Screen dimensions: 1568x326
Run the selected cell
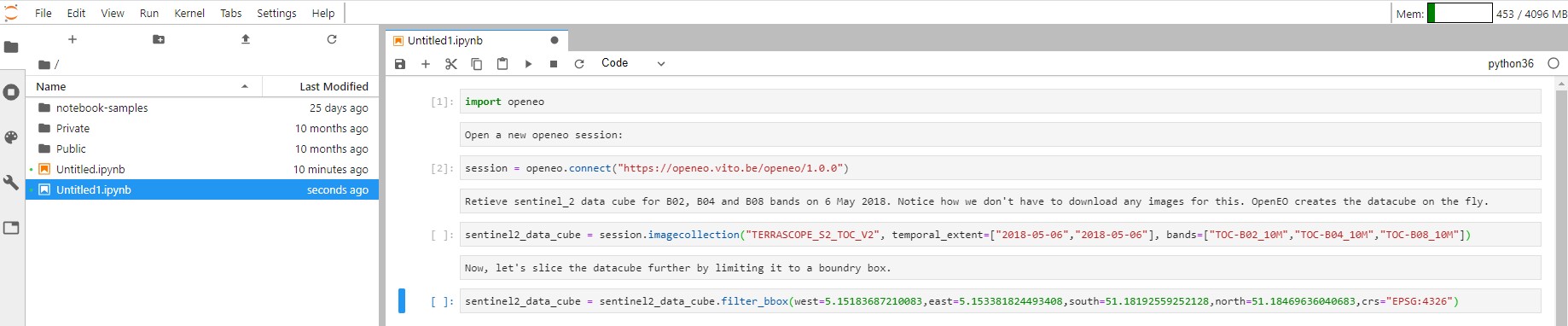[x=528, y=64]
